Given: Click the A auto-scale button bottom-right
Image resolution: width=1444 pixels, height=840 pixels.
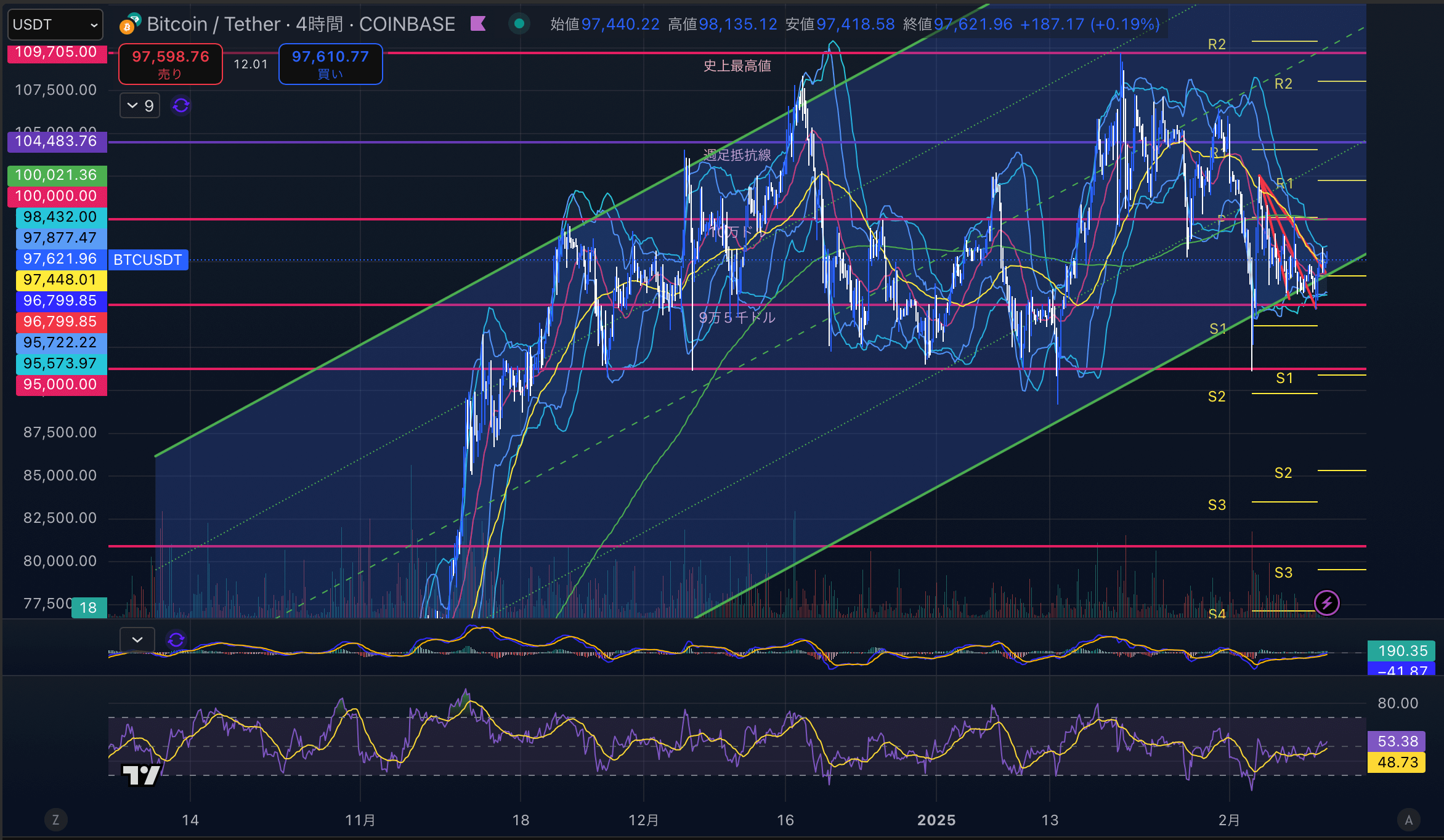Looking at the screenshot, I should [1409, 820].
